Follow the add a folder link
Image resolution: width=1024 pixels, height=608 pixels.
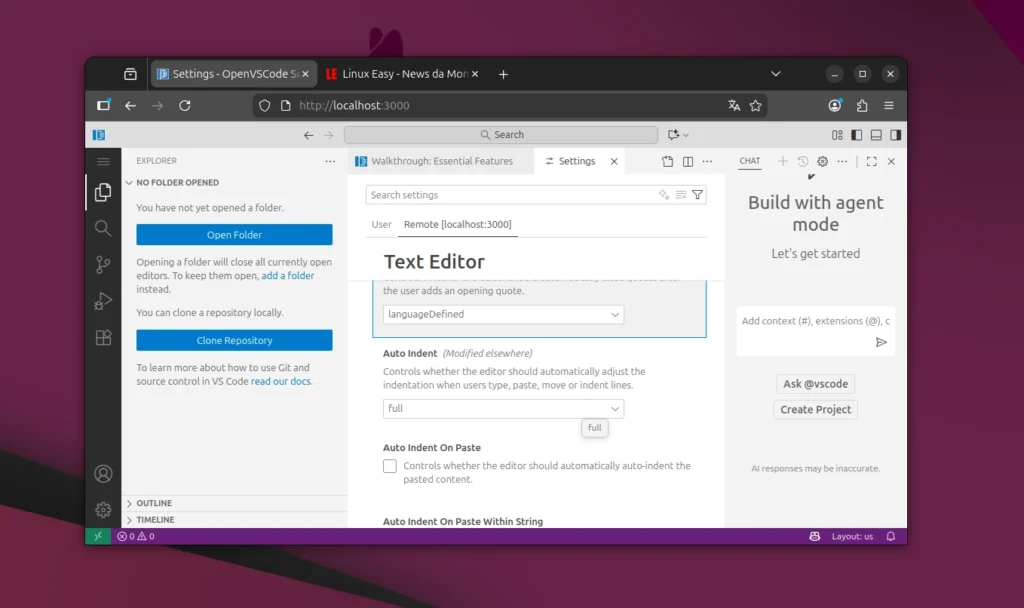[288, 275]
